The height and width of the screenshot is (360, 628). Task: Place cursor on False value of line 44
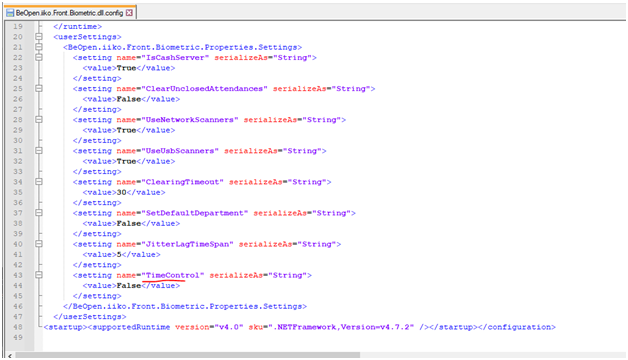pyautogui.click(x=129, y=286)
